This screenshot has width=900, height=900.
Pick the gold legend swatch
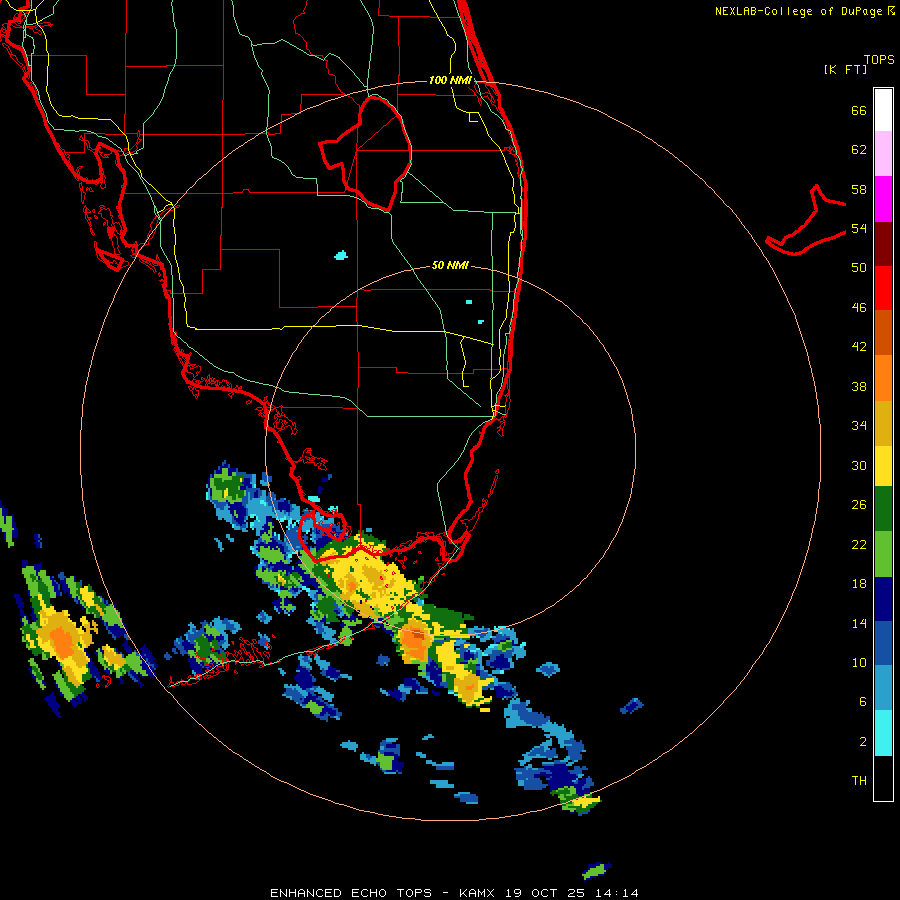(x=883, y=423)
